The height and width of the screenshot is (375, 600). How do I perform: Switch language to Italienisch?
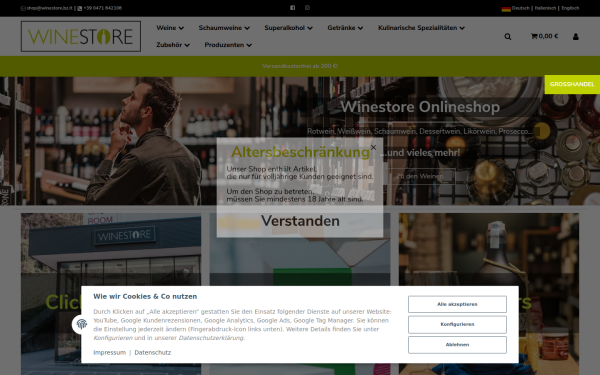[545, 8]
